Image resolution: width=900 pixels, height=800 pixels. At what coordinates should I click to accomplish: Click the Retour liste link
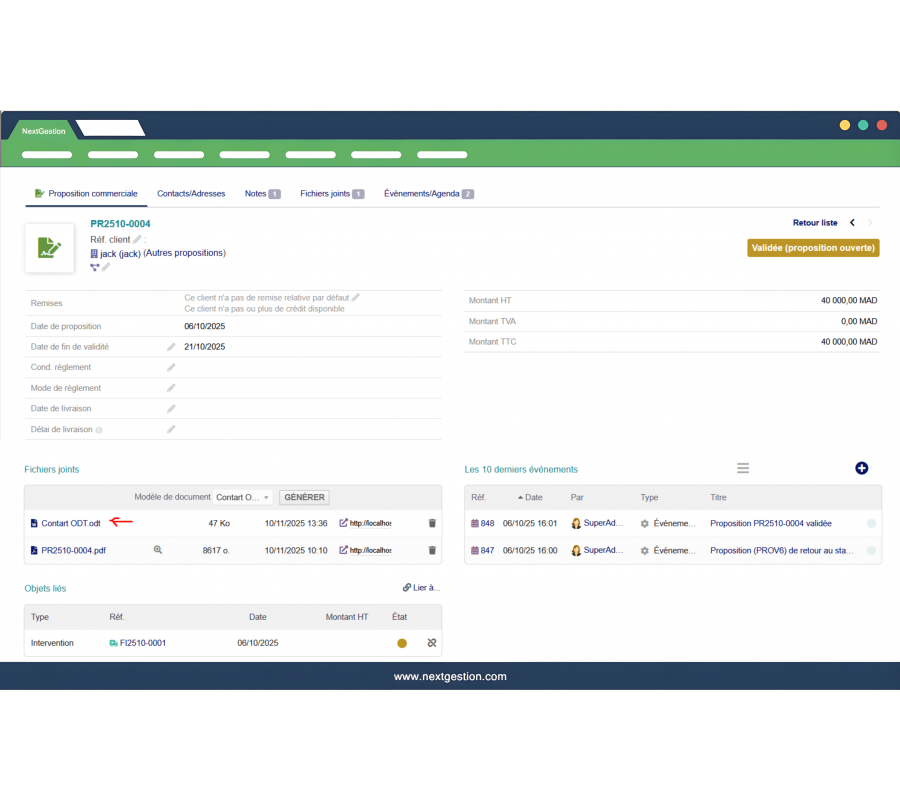815,223
